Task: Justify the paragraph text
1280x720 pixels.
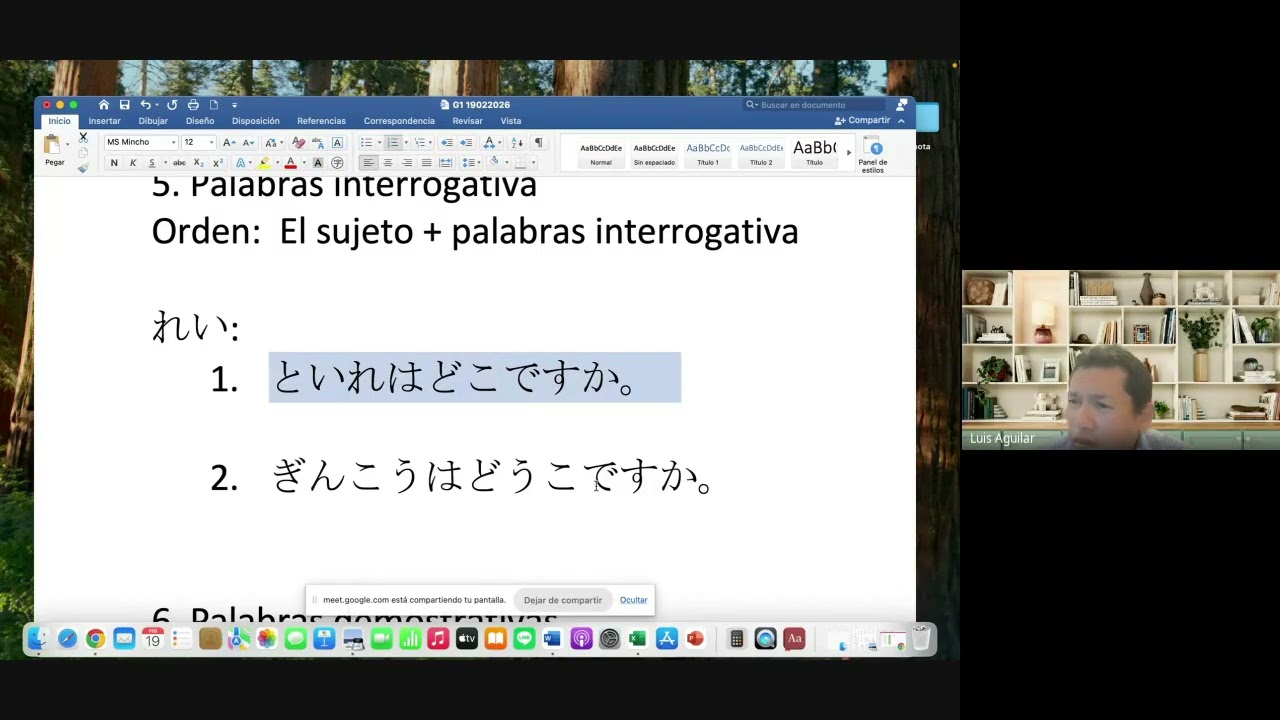Action: [426, 163]
